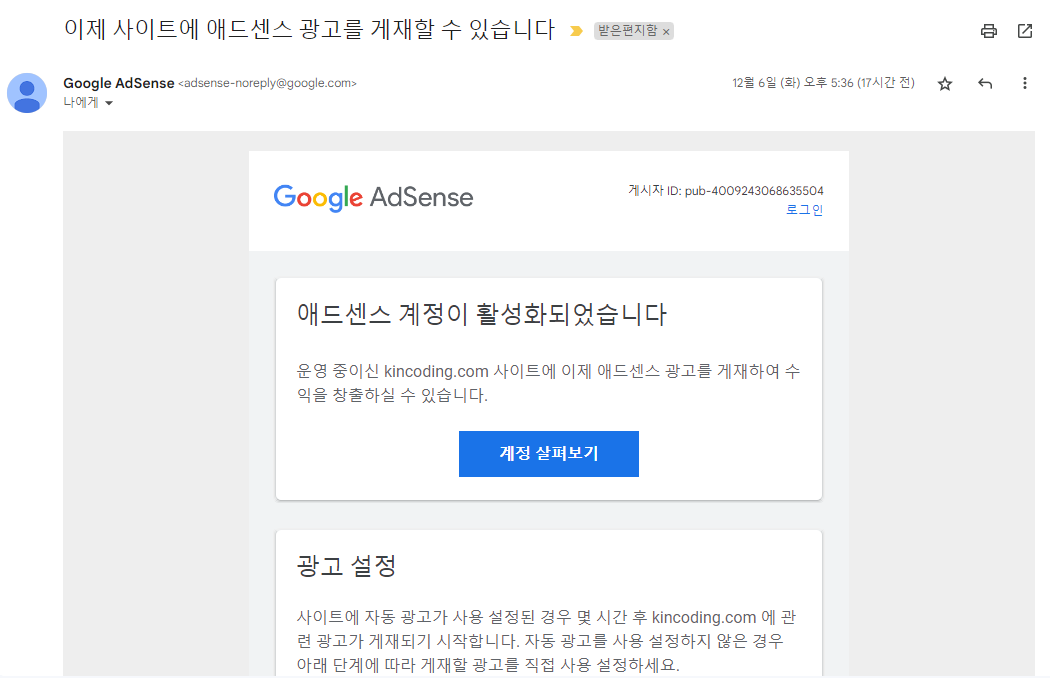Click the blue 계정 살펴보기 action bar
Screen dimensions: 1050x678
point(548,453)
